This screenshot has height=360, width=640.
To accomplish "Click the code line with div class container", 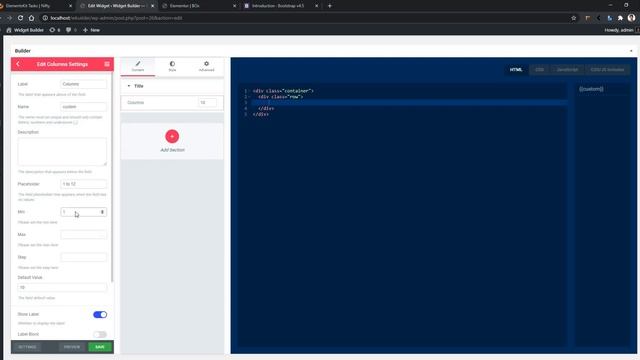I will click(283, 91).
